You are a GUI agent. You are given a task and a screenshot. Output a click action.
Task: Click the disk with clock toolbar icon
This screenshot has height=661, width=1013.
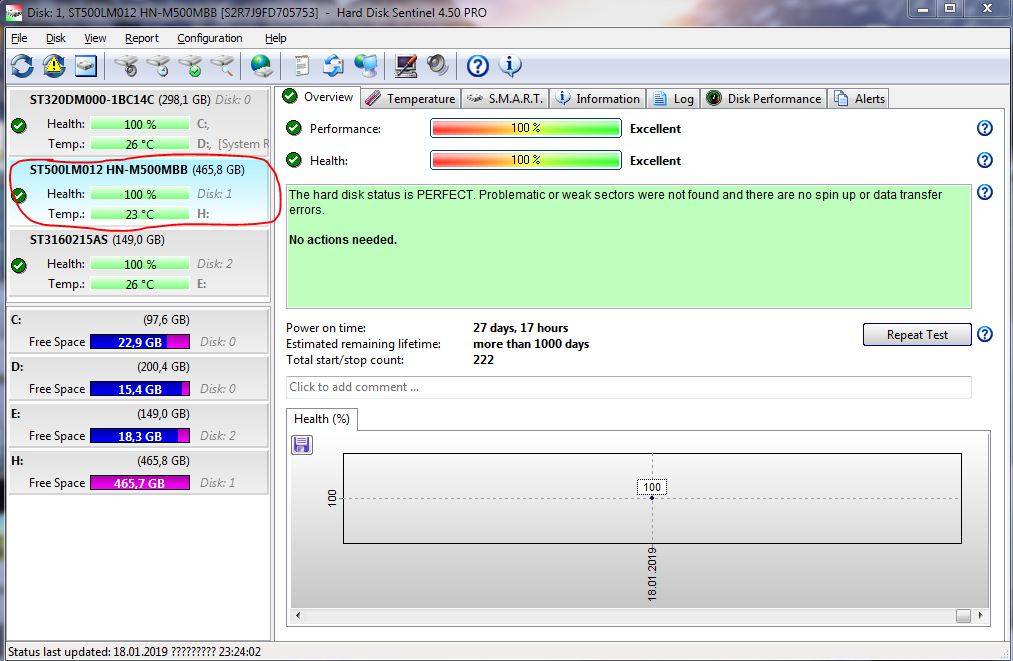158,66
